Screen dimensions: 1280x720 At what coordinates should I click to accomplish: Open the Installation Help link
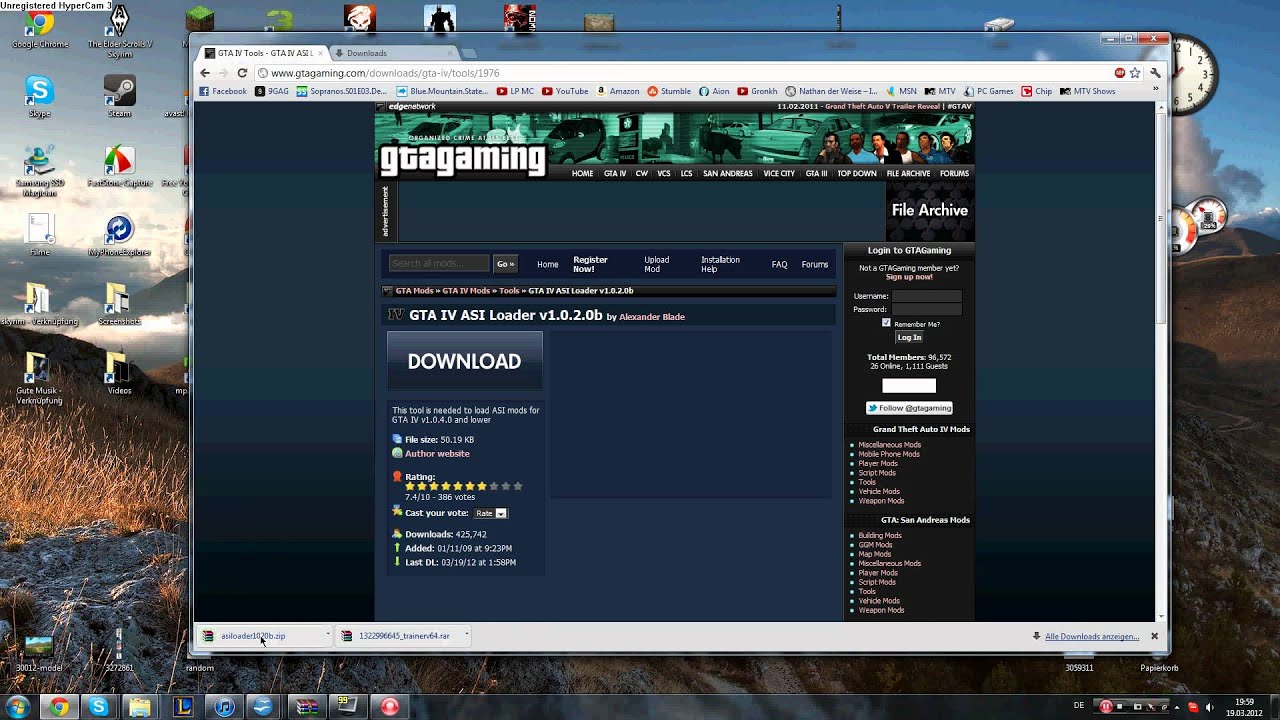pyautogui.click(x=720, y=264)
